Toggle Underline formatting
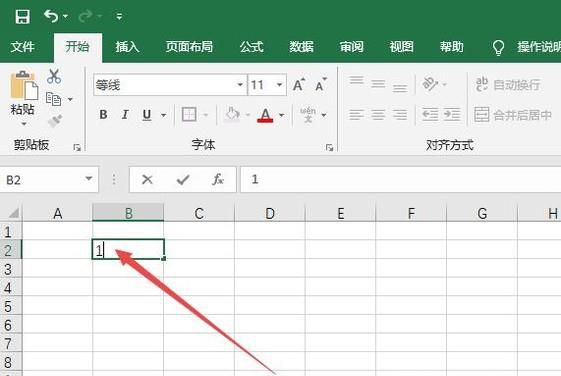The height and width of the screenshot is (376, 561). click(x=147, y=115)
